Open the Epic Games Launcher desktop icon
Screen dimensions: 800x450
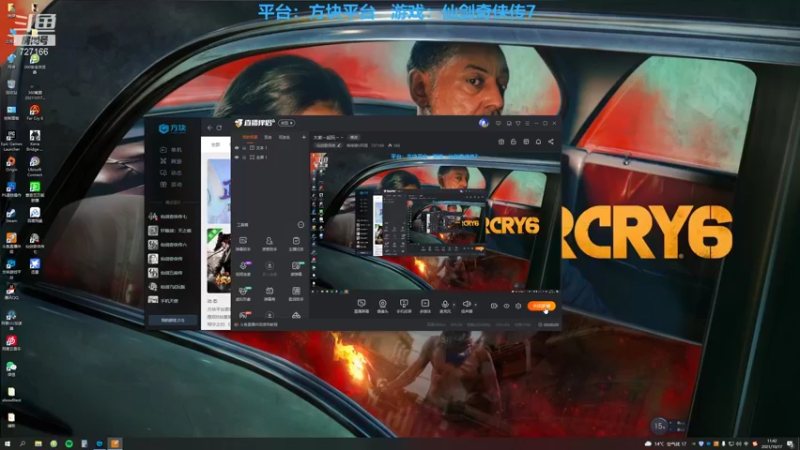pos(11,140)
